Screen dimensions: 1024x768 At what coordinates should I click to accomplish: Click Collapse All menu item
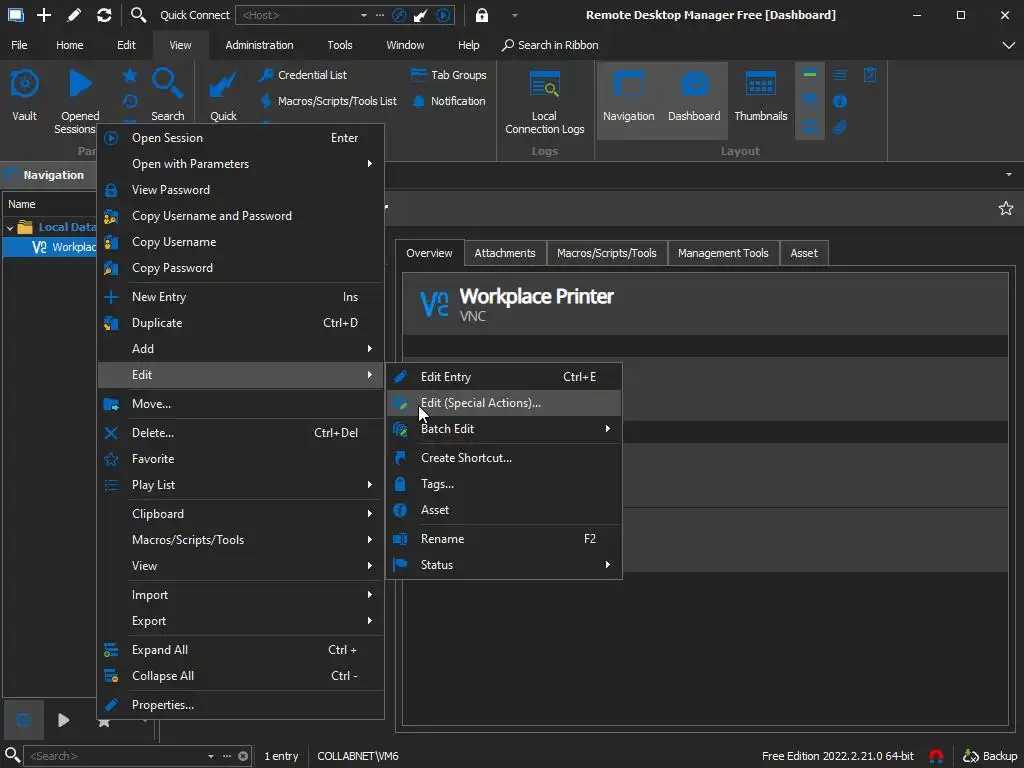pyautogui.click(x=240, y=676)
